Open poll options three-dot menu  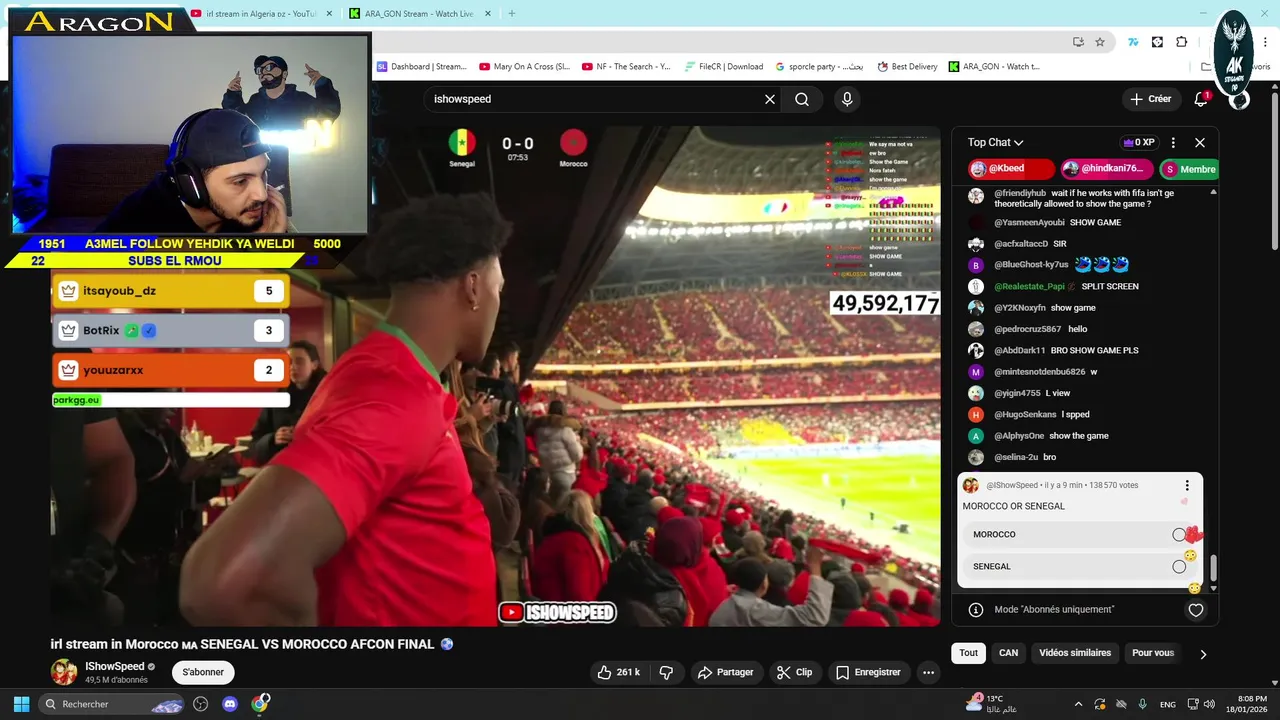pos(1187,485)
